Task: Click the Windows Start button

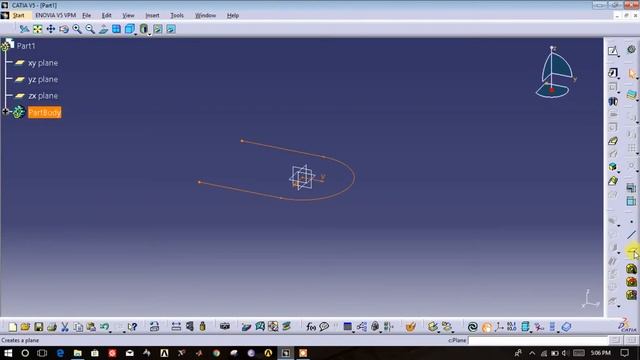Action: (x=8, y=353)
